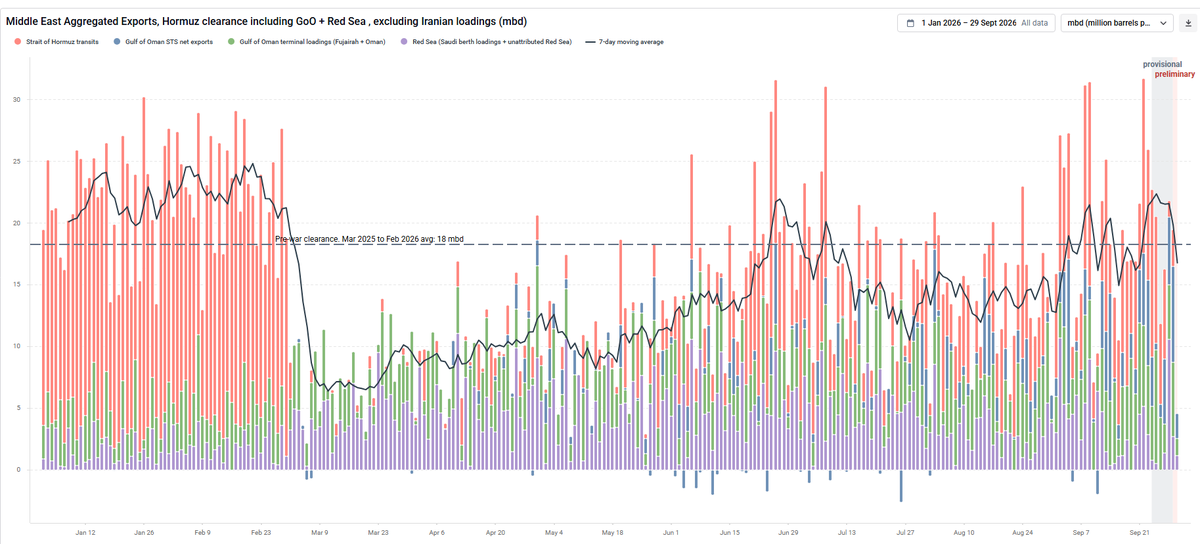Image resolution: width=1200 pixels, height=544 pixels.
Task: Click the 10 y-axis value
Action: (x=16, y=347)
